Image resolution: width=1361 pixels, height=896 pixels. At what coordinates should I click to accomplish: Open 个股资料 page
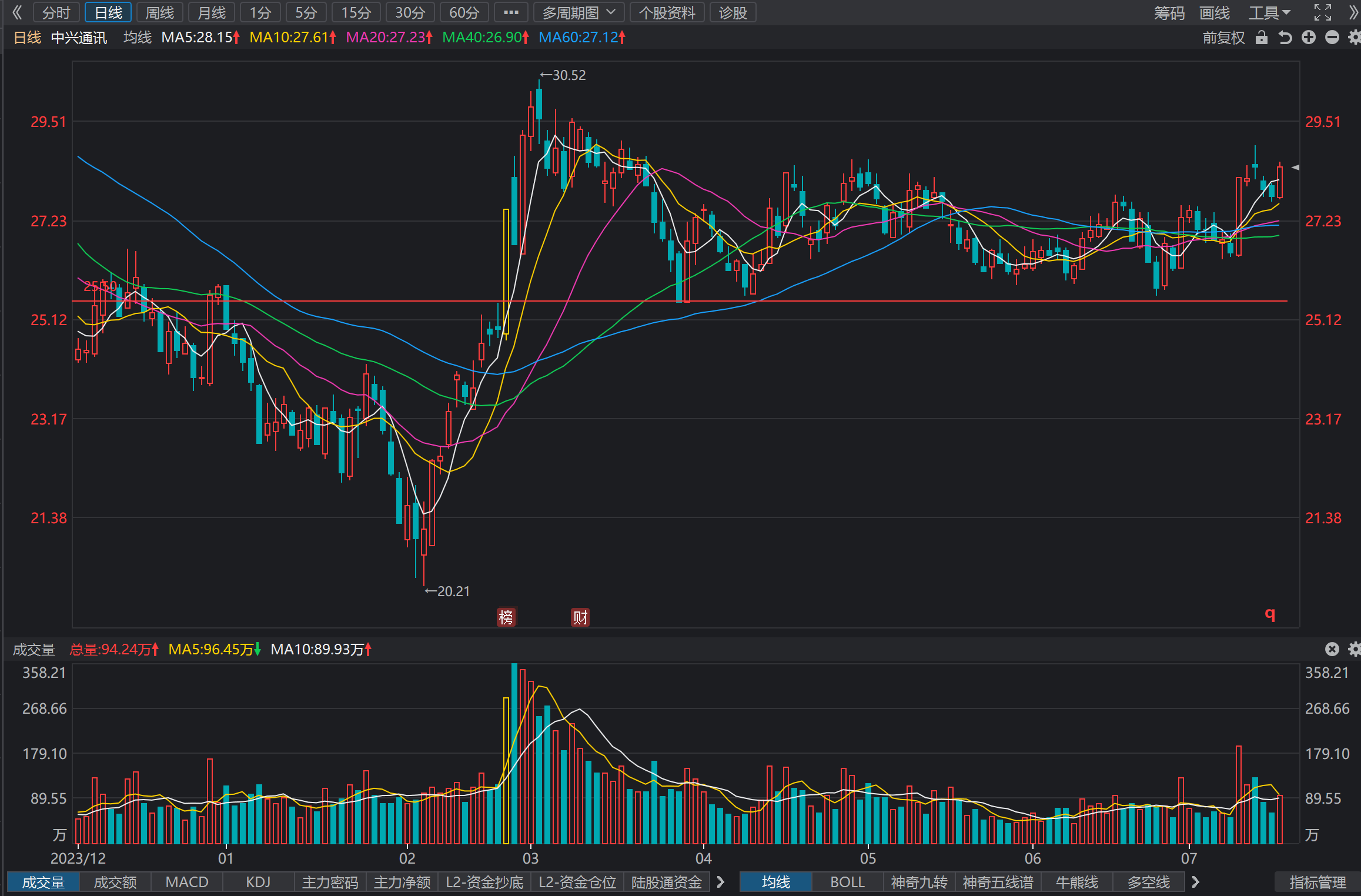(667, 12)
